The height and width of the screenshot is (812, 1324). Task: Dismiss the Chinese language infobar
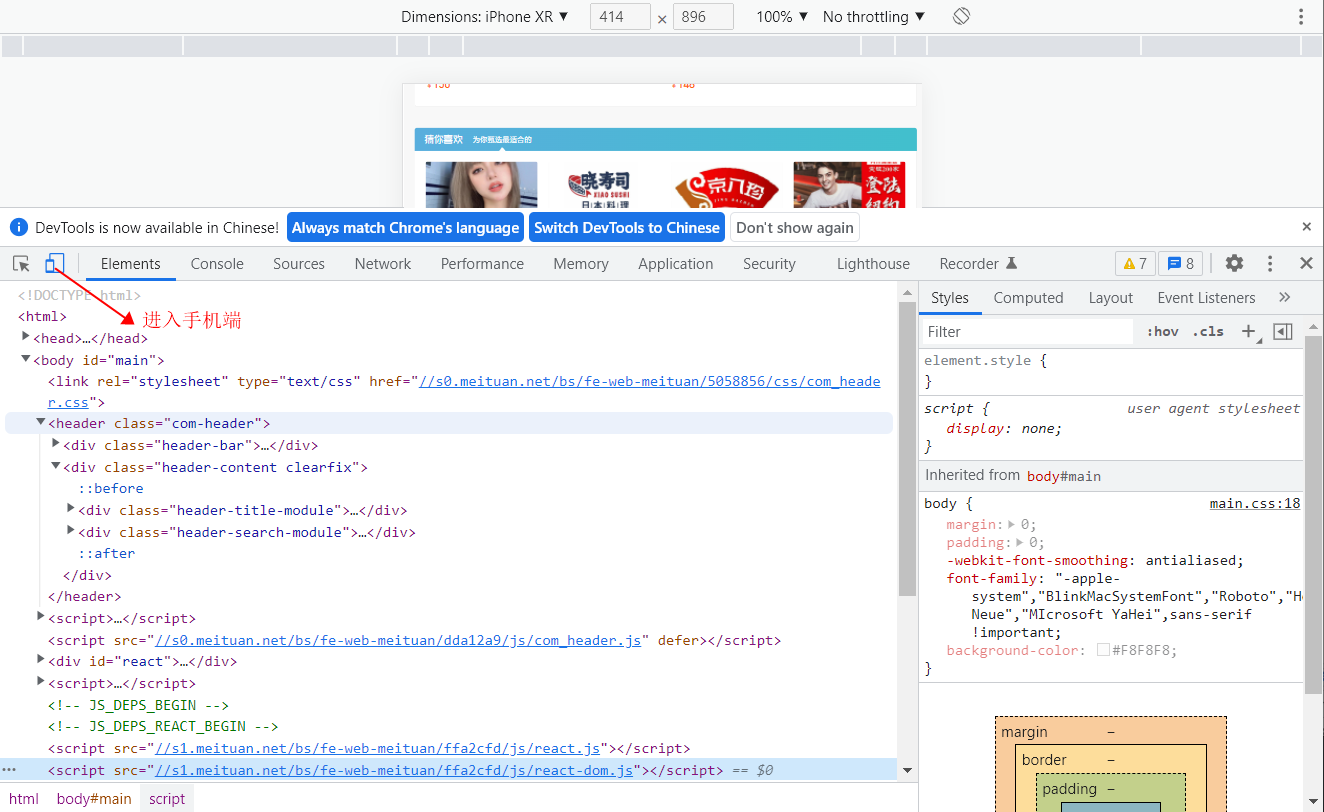(1306, 227)
